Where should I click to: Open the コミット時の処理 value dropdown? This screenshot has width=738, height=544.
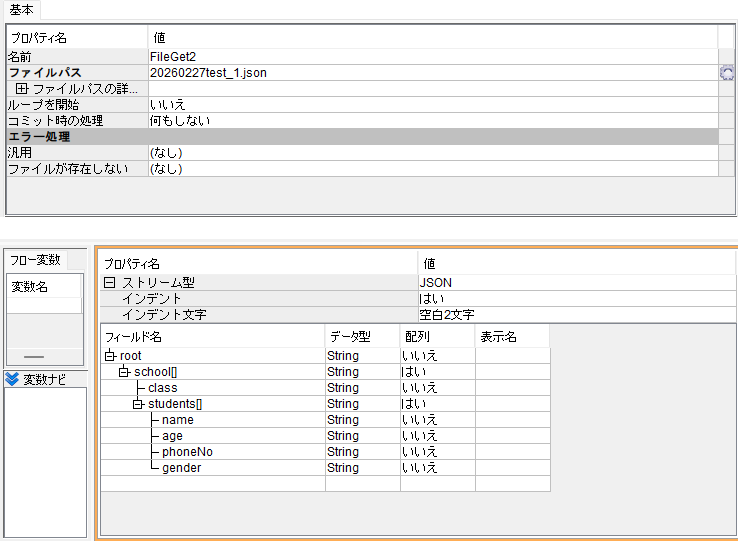point(430,121)
